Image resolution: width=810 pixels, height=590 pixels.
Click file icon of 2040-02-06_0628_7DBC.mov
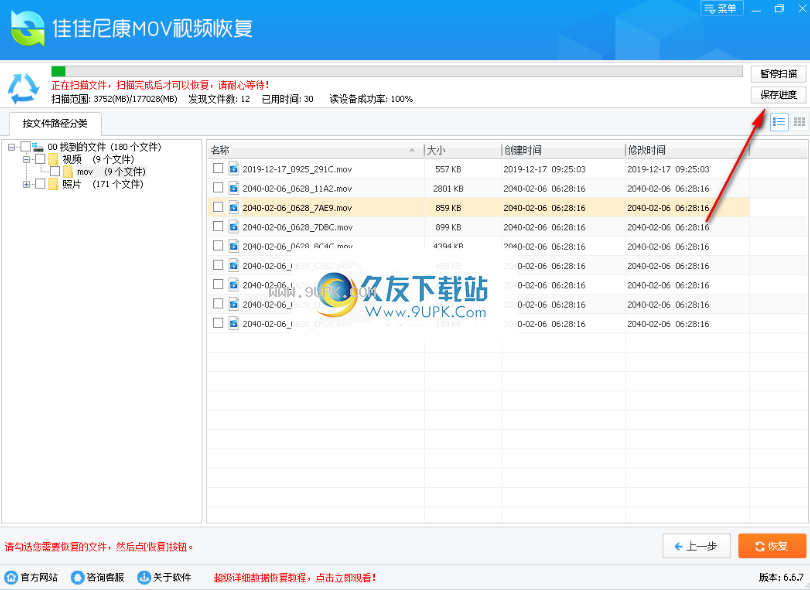click(233, 226)
